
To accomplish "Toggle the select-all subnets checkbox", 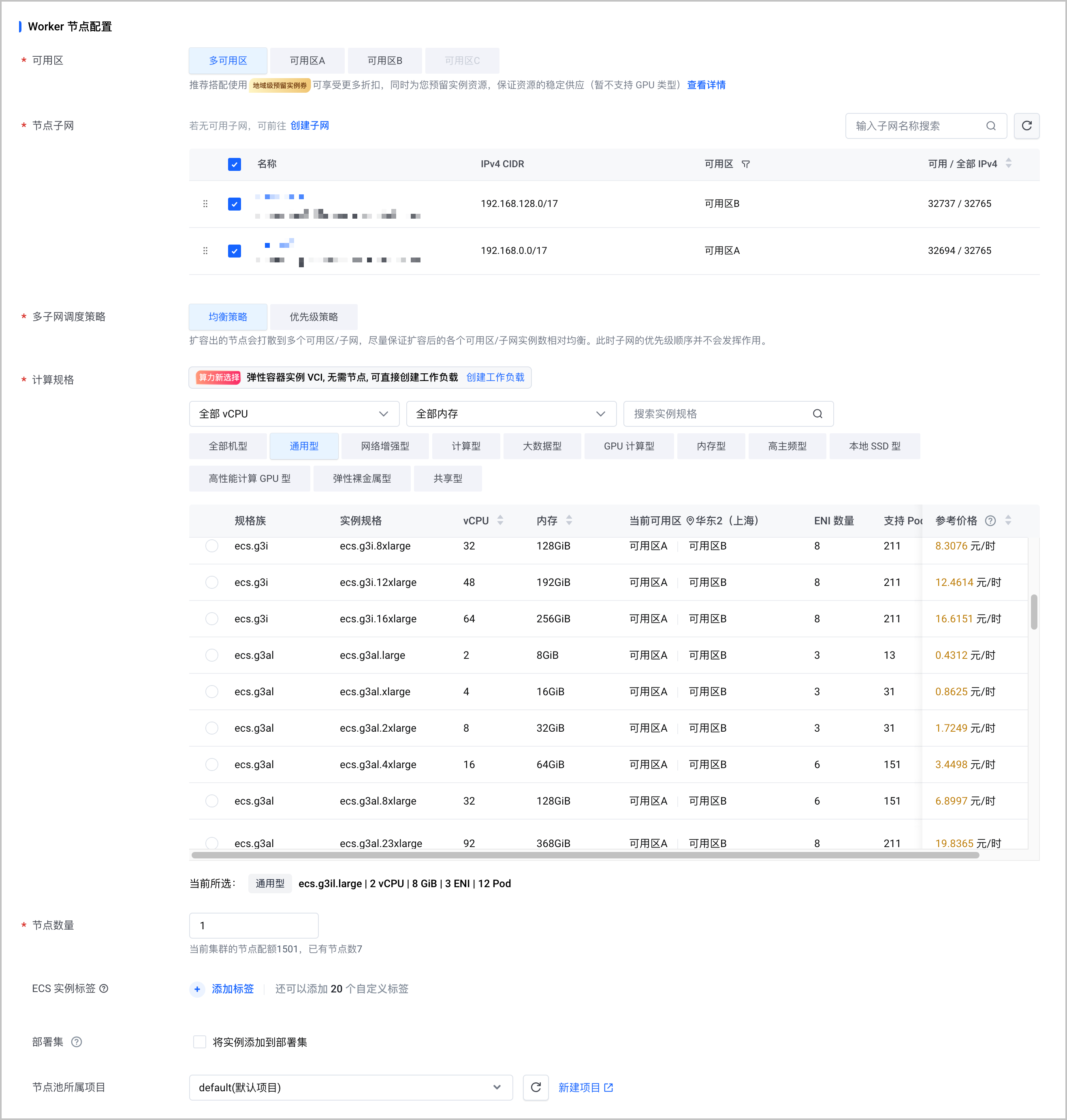I will [234, 164].
